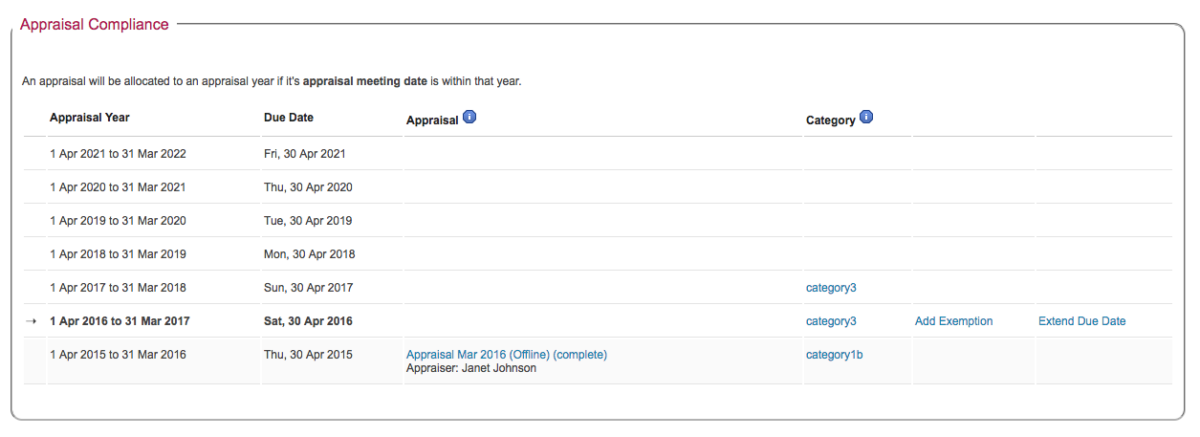Image resolution: width=1200 pixels, height=437 pixels.
Task: Click the Appraisal Year column header
Action: [90, 118]
